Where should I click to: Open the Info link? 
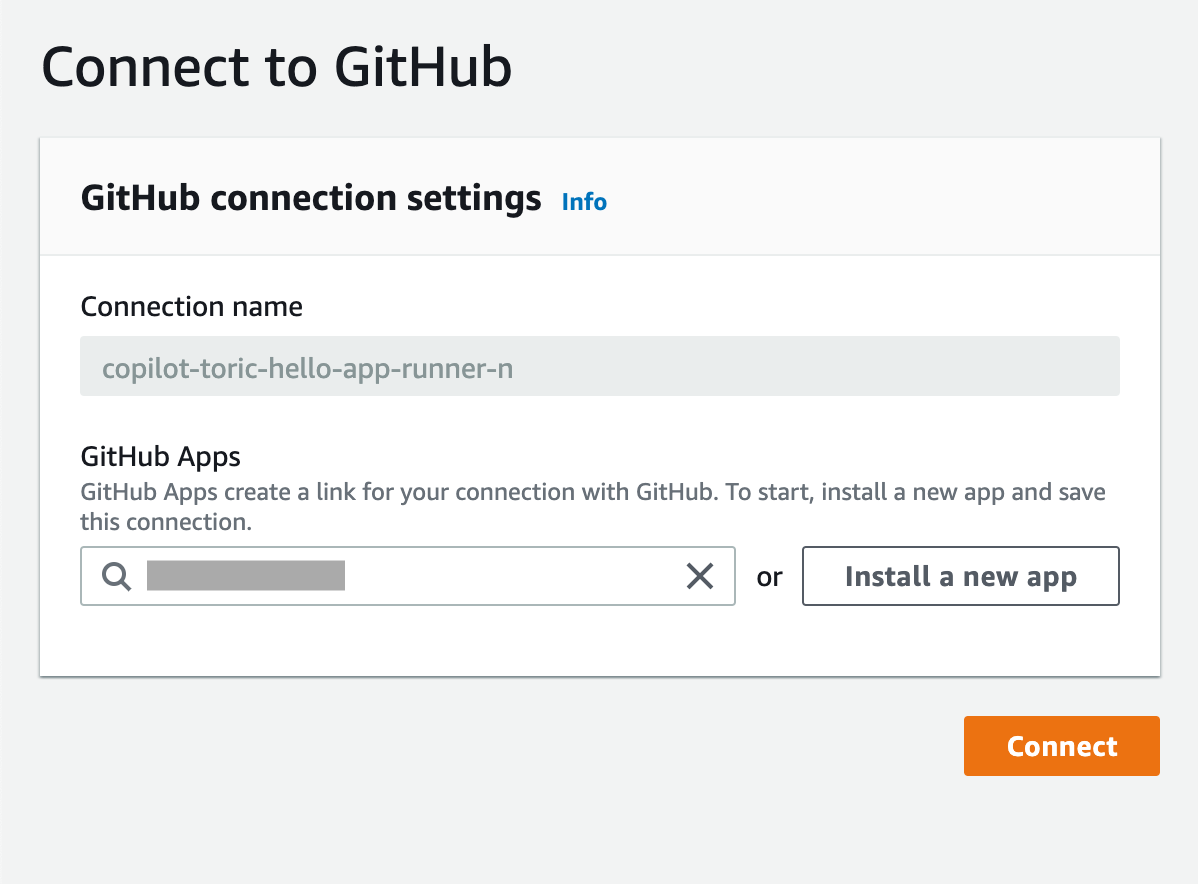click(584, 202)
